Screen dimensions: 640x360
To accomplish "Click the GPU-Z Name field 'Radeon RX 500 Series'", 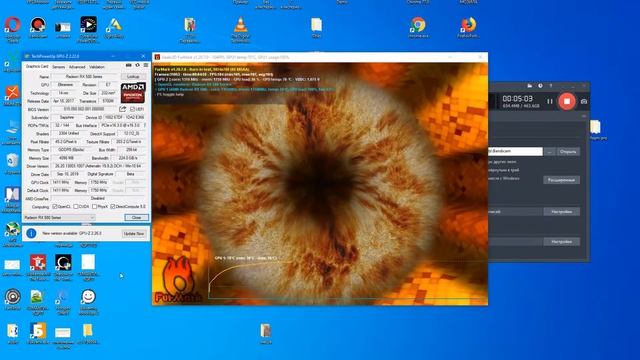I will (84, 77).
